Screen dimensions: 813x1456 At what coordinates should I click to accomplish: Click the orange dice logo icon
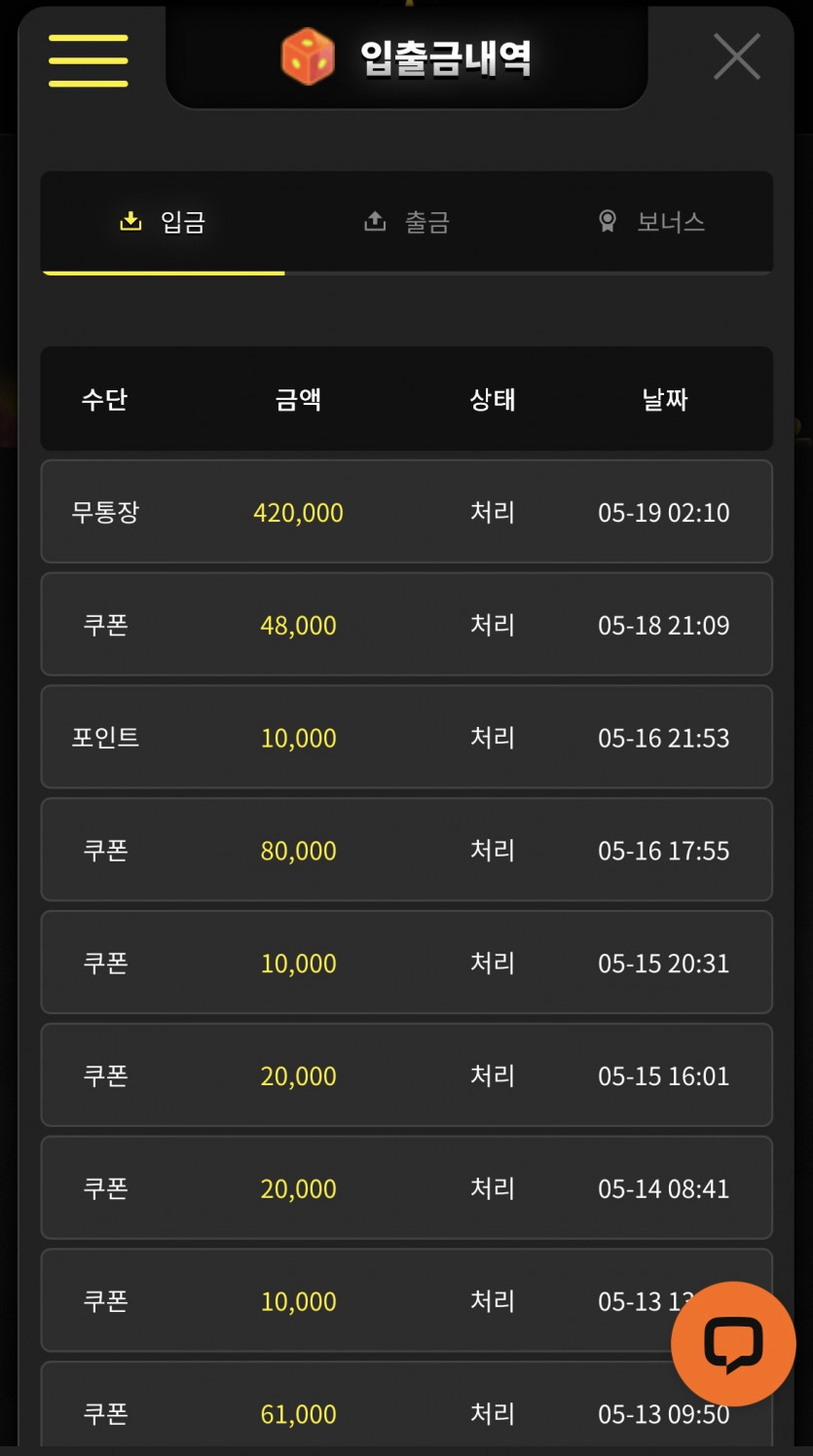tap(308, 56)
